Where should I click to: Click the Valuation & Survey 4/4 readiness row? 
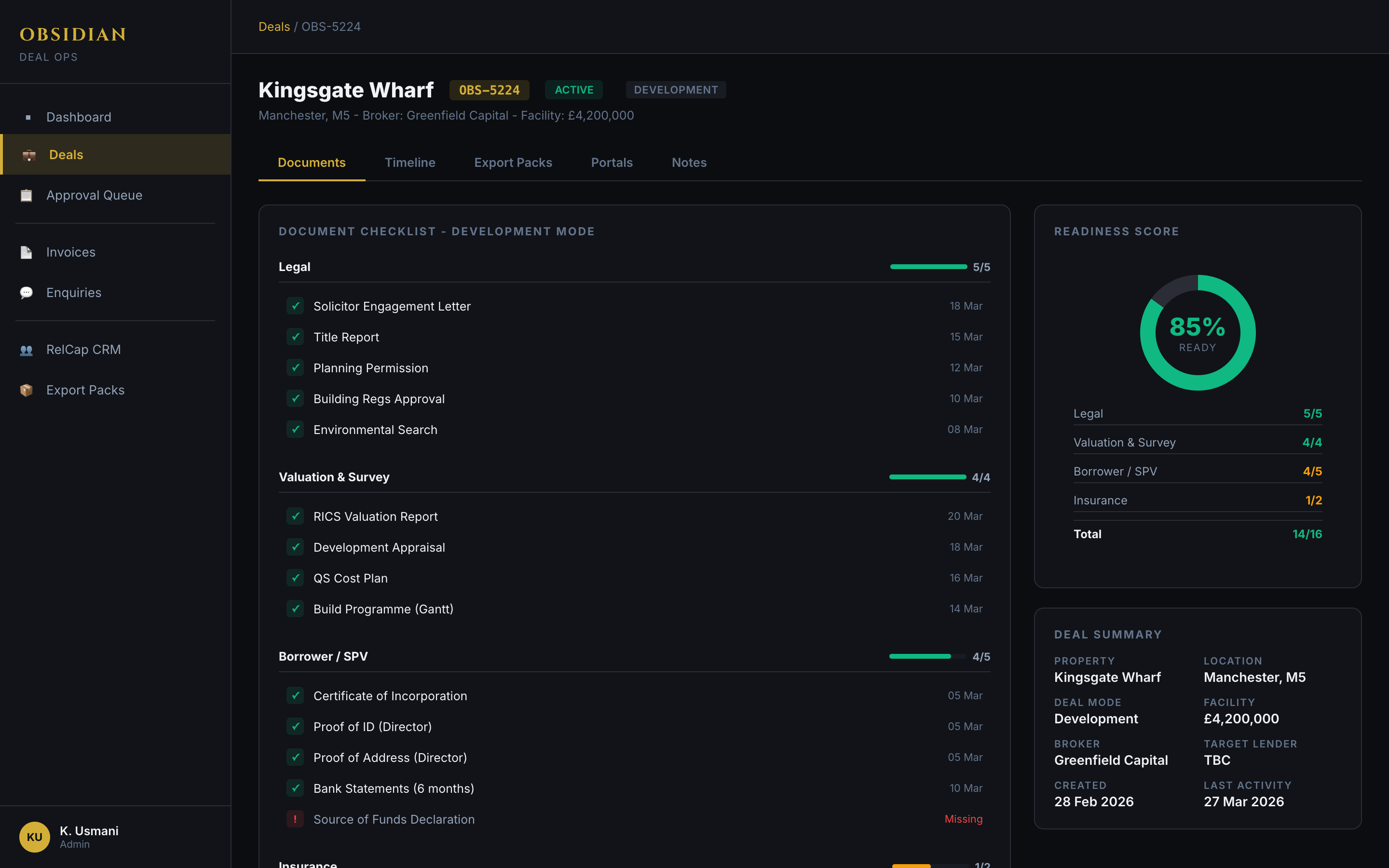pos(1198,443)
